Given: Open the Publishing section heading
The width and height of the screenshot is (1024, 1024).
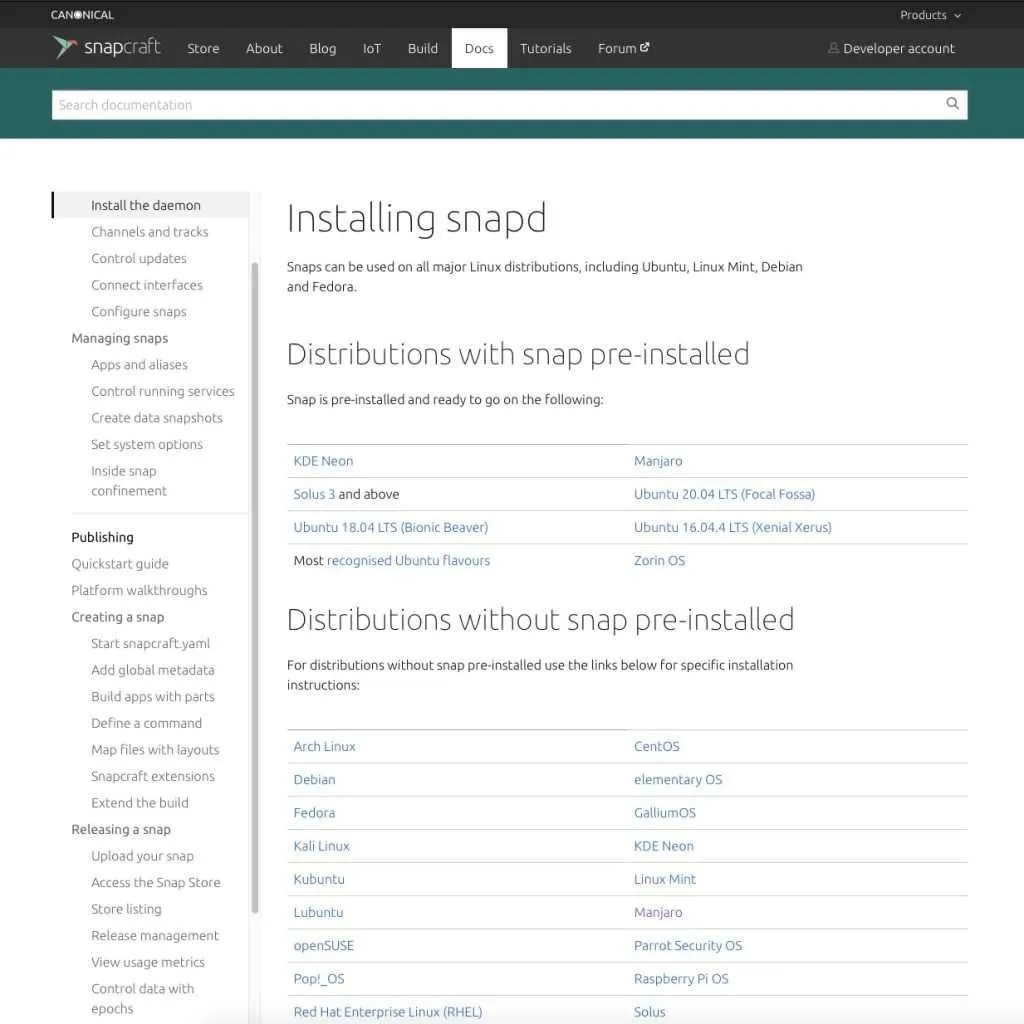Looking at the screenshot, I should pyautogui.click(x=103, y=537).
